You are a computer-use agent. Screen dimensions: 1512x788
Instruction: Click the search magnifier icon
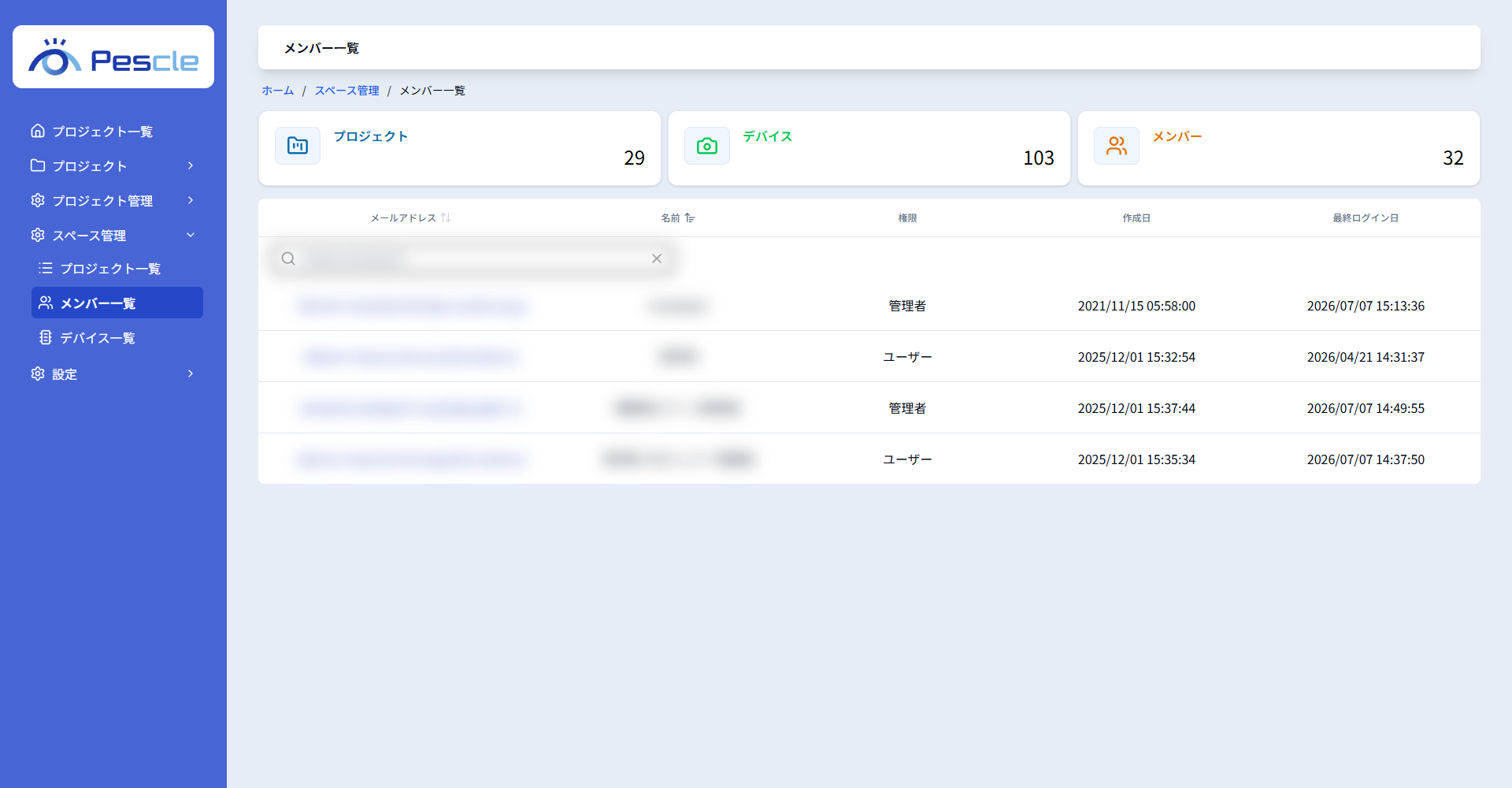coord(288,258)
